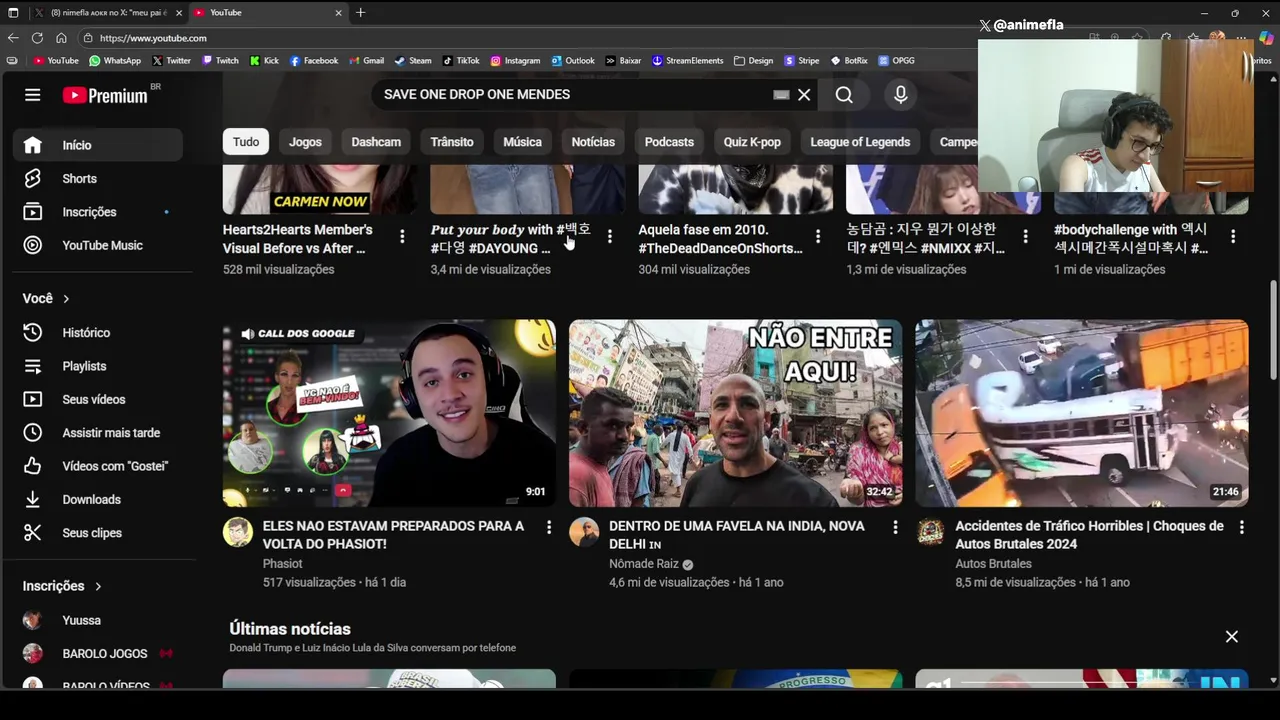The height and width of the screenshot is (720, 1280).
Task: Click the Donald Trump e Lula news line
Action: (372, 648)
